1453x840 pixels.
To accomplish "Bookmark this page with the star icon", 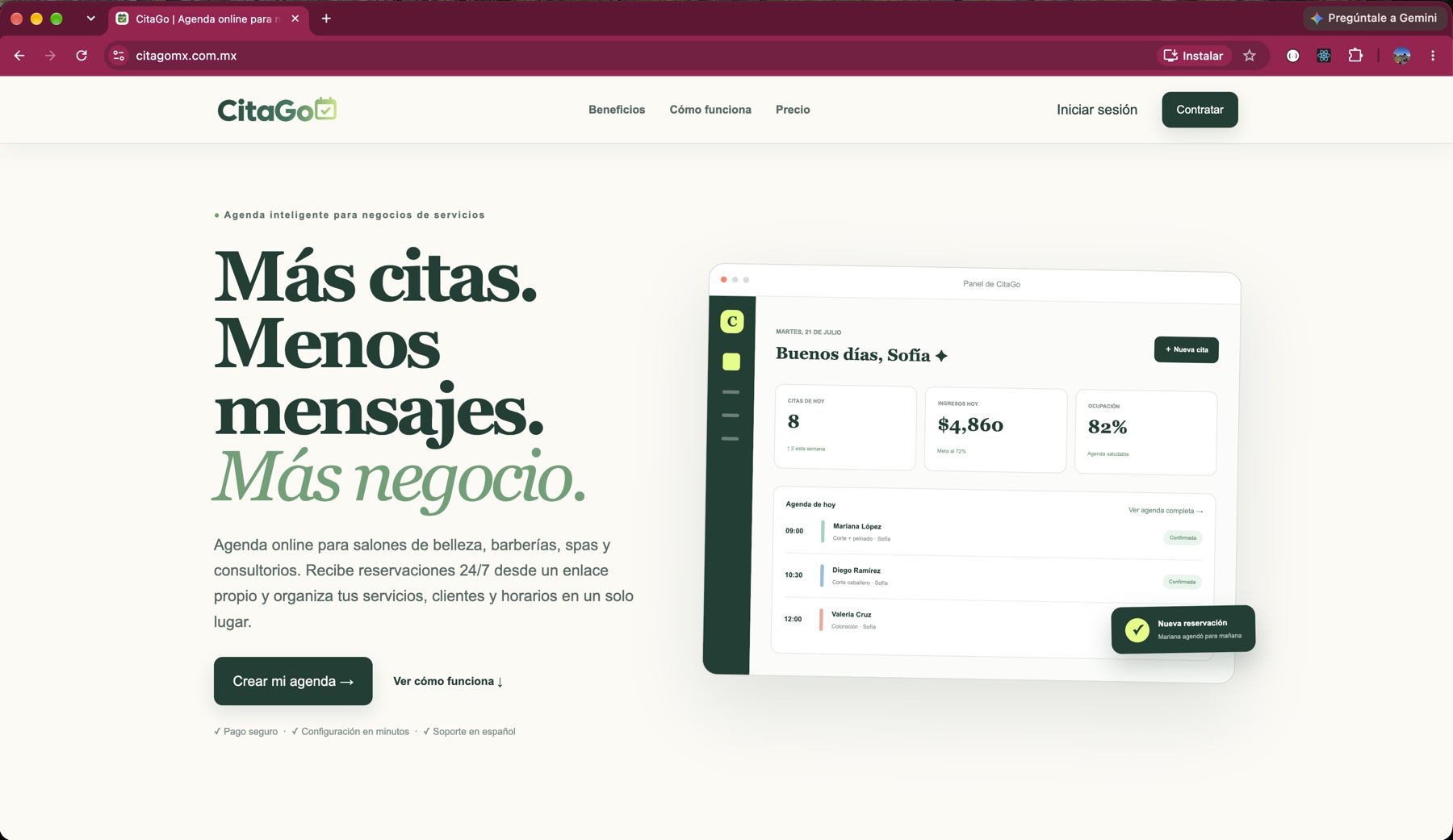I will pos(1250,56).
